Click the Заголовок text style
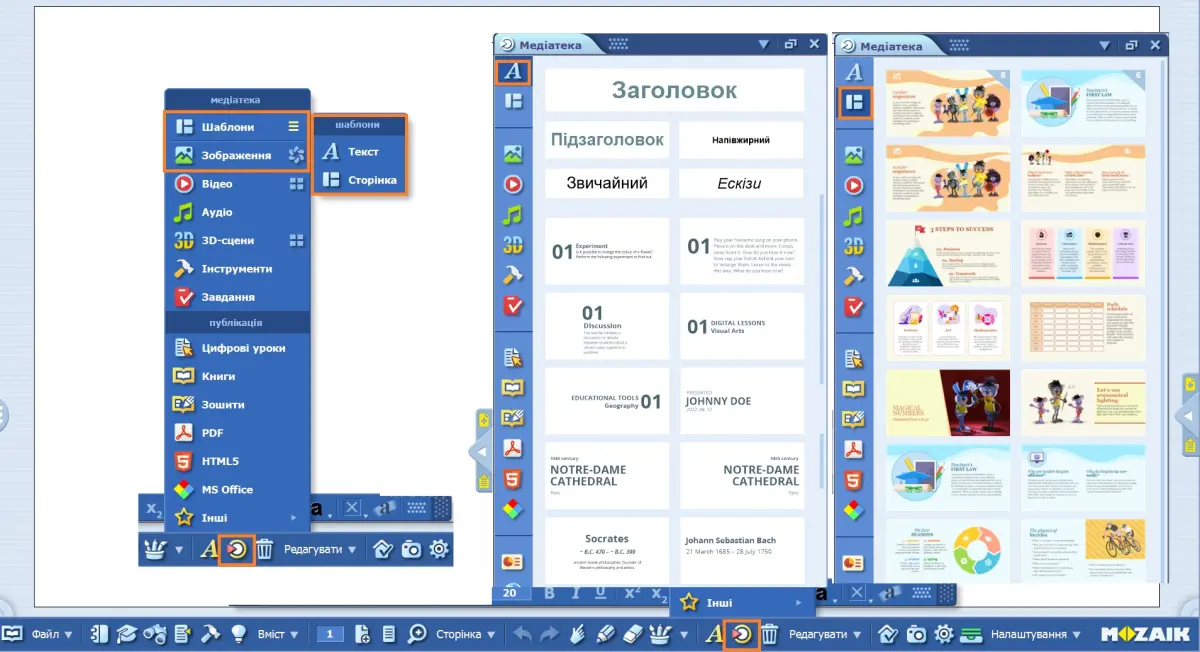The height and width of the screenshot is (652, 1200). 674,90
